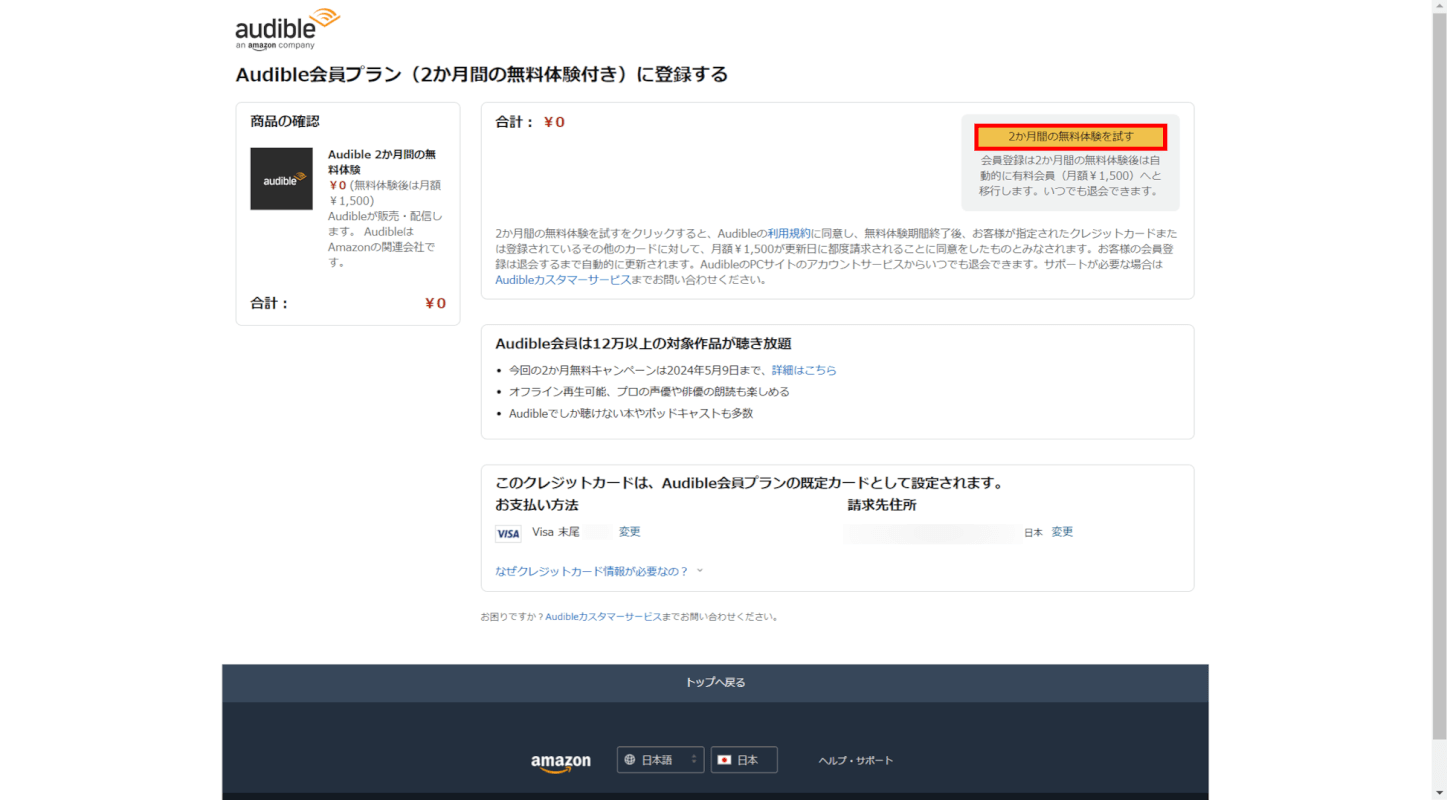Click トップへ戻る bar
This screenshot has width=1447, height=800.
715,683
